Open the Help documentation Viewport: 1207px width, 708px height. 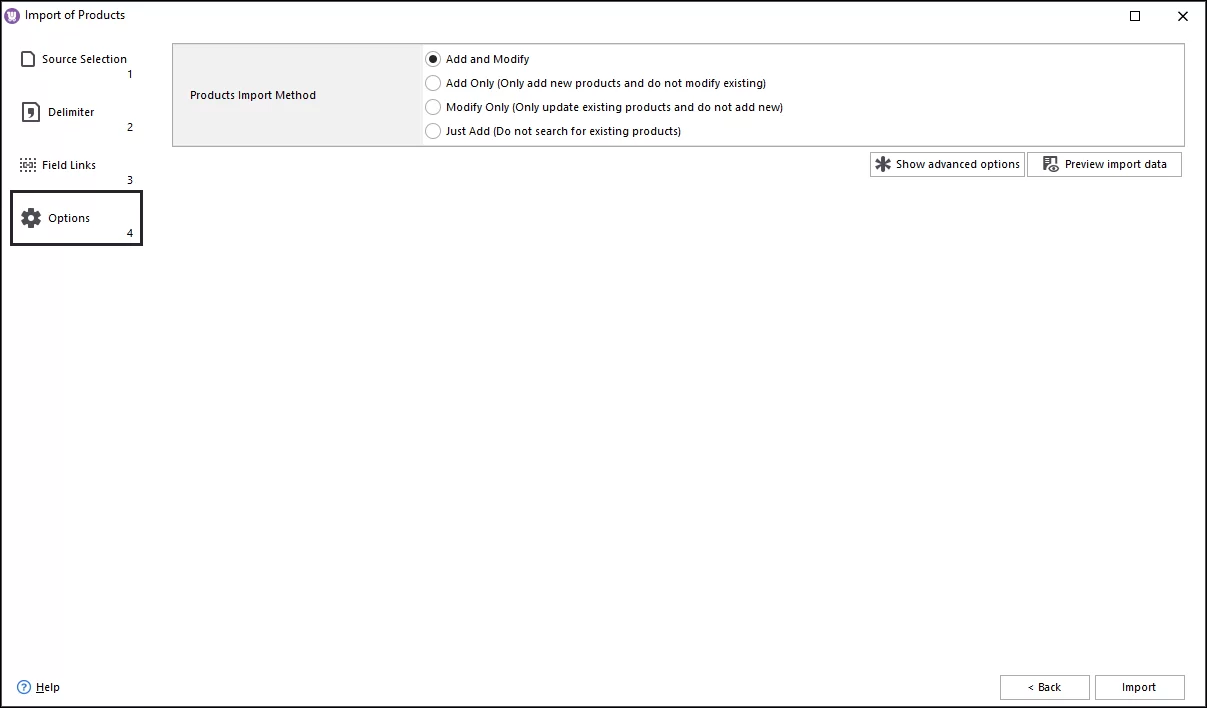pyautogui.click(x=45, y=687)
